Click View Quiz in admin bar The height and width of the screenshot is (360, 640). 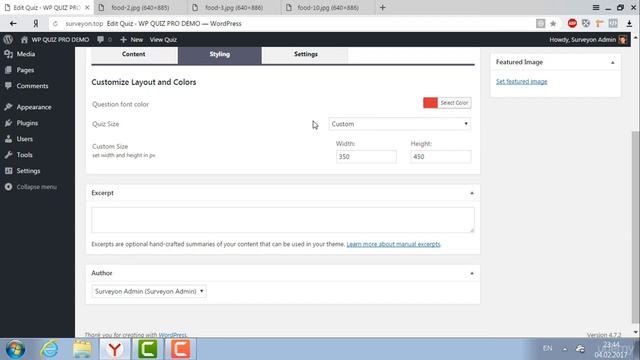163,40
